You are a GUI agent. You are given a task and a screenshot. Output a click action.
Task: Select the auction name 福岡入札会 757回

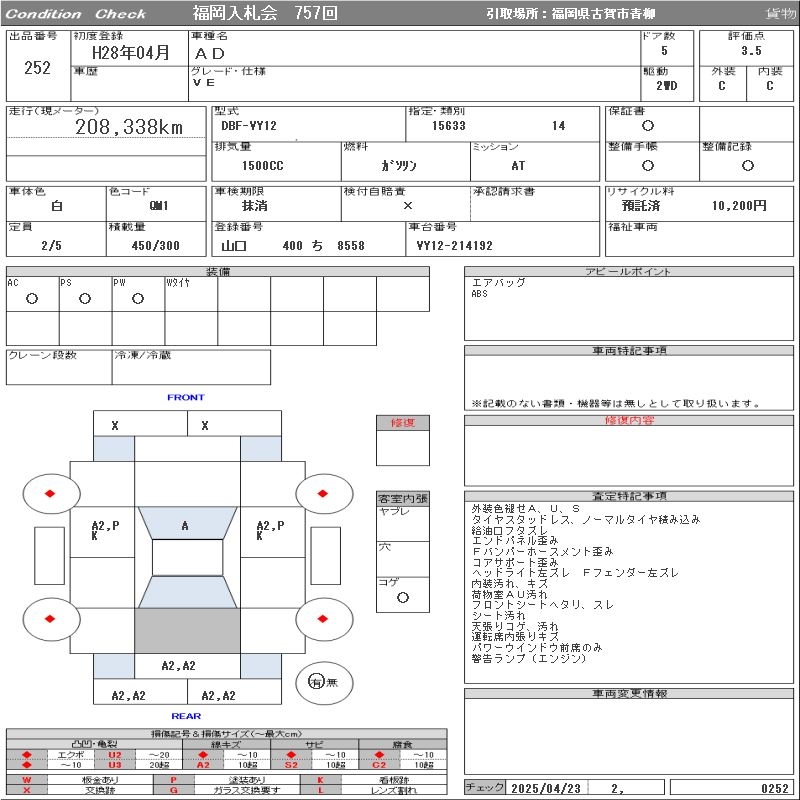pos(265,13)
